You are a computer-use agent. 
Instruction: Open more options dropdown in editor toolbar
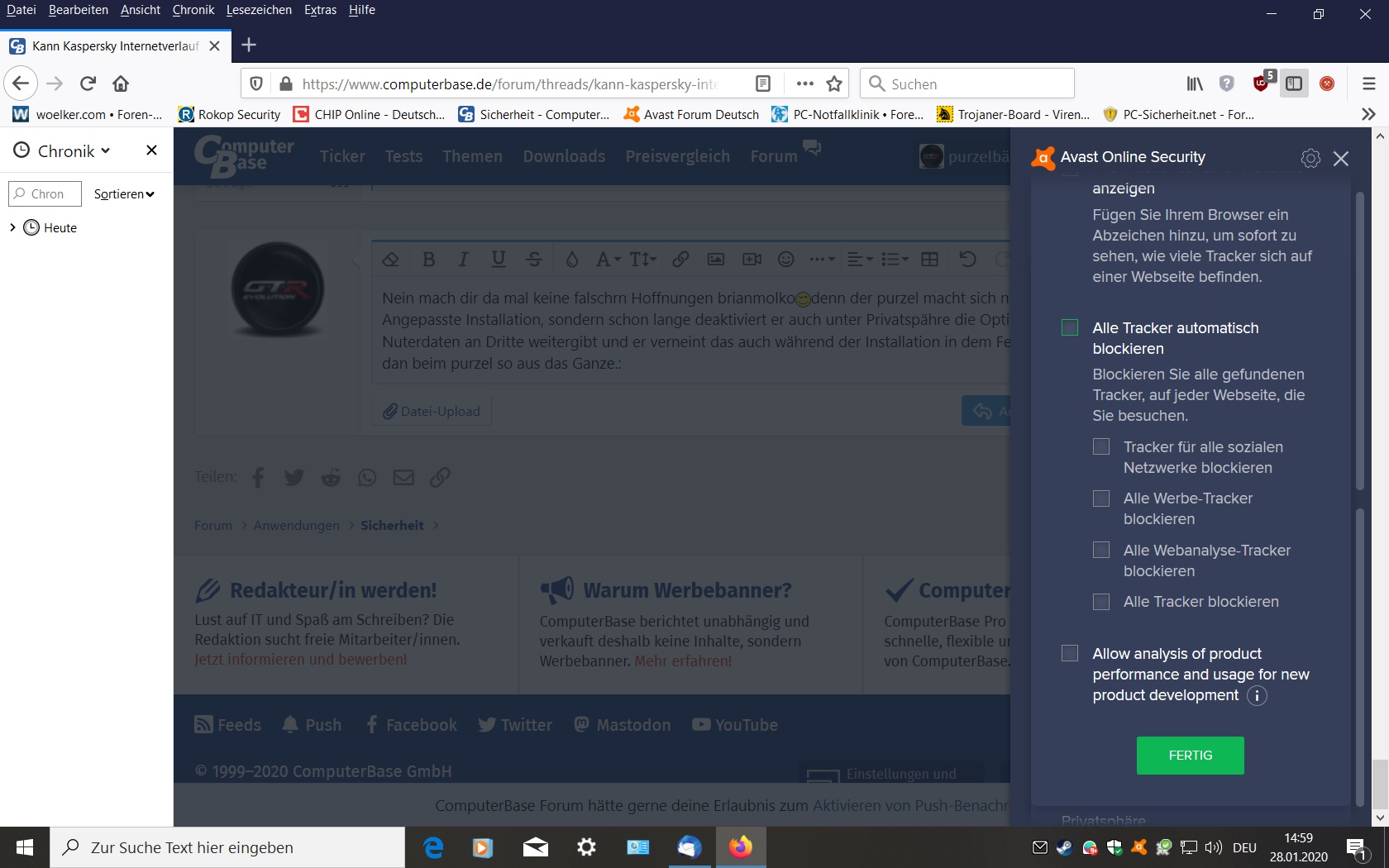coord(822,260)
